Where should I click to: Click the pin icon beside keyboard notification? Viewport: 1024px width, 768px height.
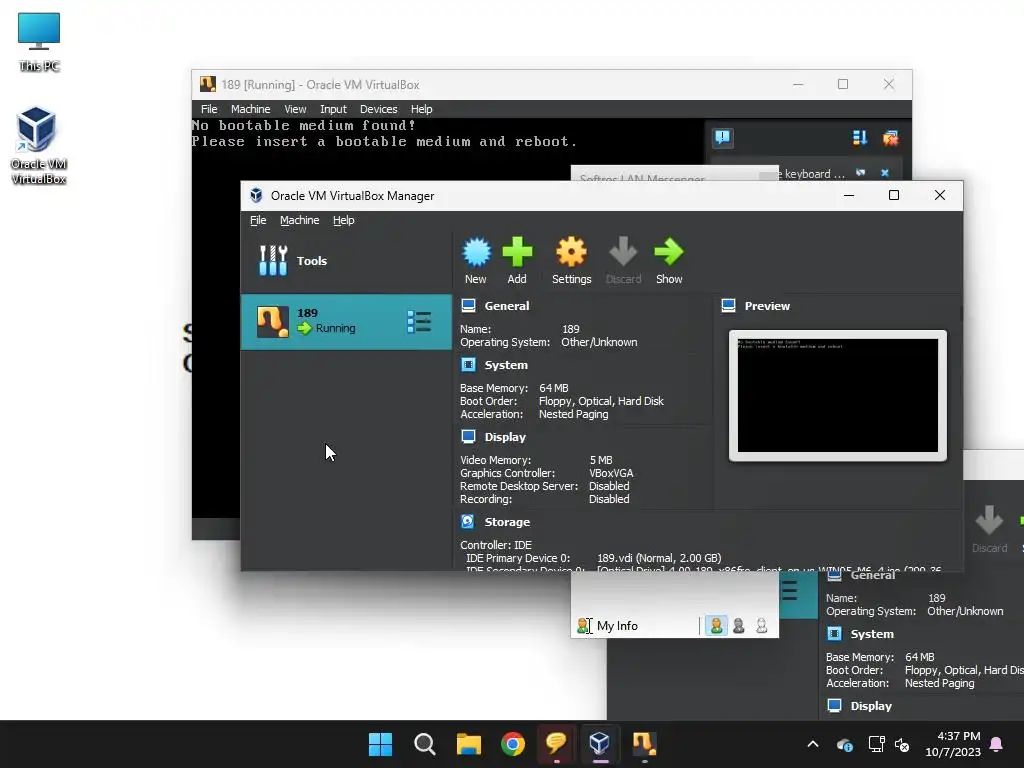[x=861, y=173]
